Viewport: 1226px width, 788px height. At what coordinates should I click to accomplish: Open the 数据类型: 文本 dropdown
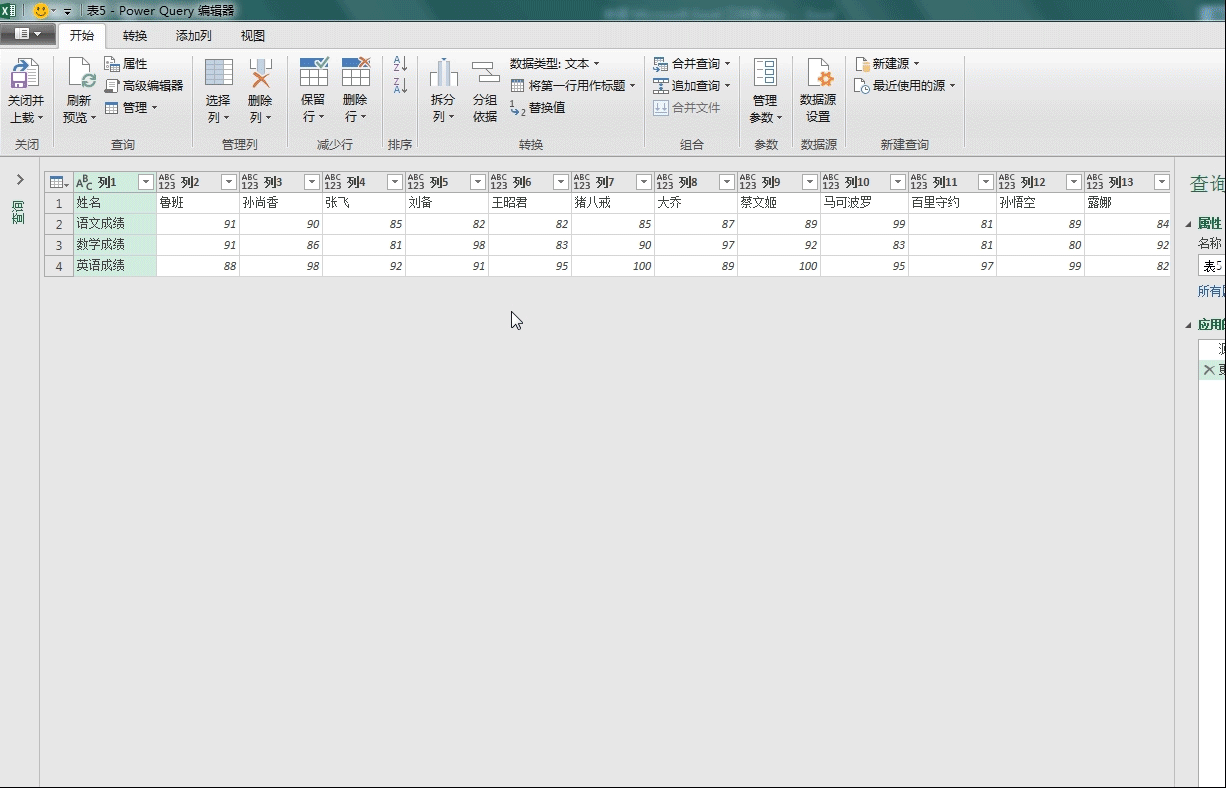click(555, 64)
